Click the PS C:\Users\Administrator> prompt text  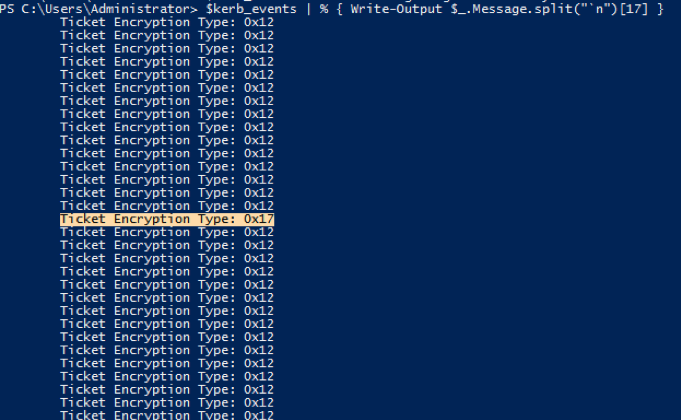(99, 9)
